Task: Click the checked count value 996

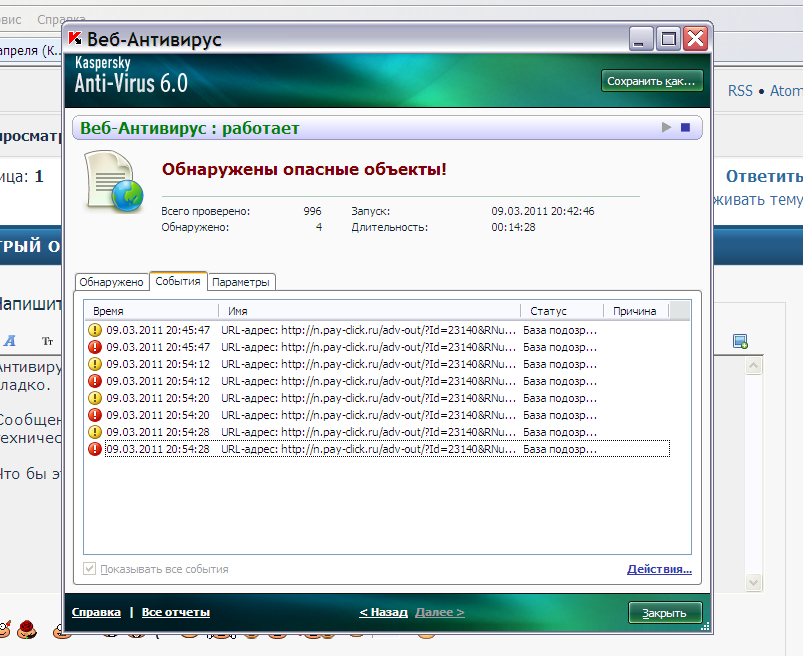Action: tap(312, 211)
